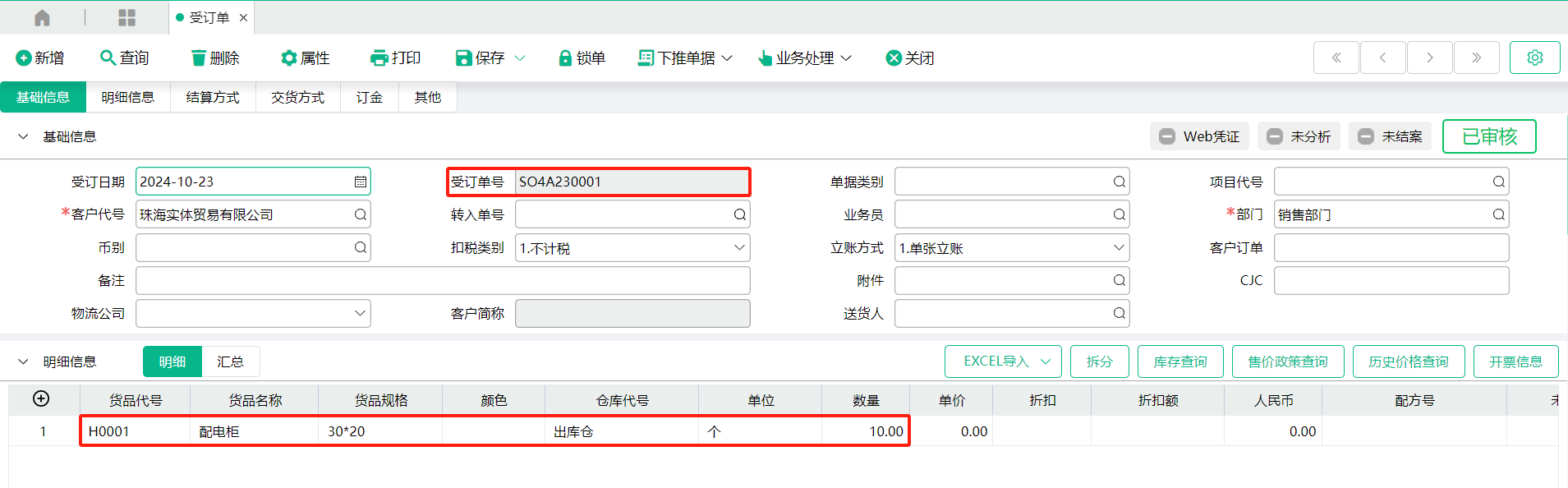
Task: Open the grid apps menu icon
Action: [126, 17]
